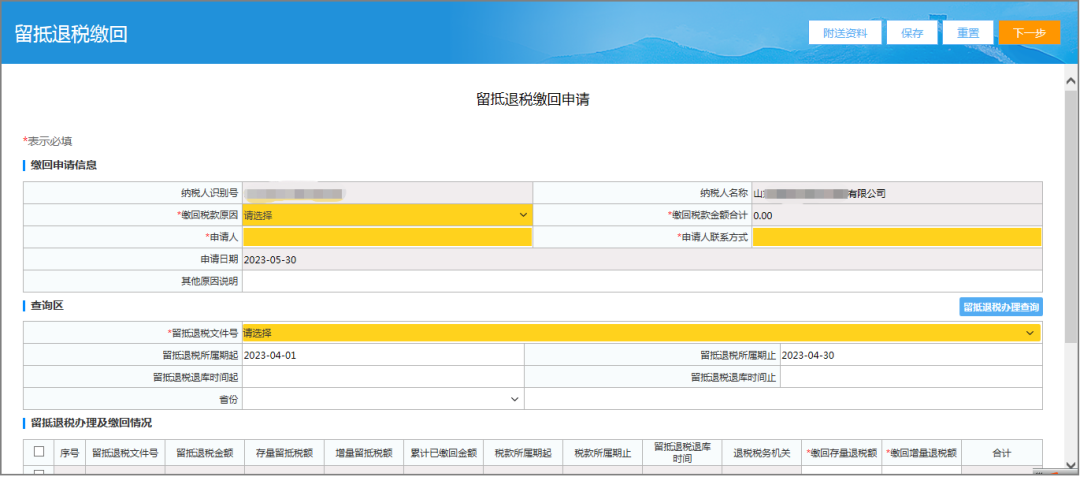This screenshot has height=477, width=1080.
Task: Click the 附送资料 button
Action: click(x=845, y=32)
